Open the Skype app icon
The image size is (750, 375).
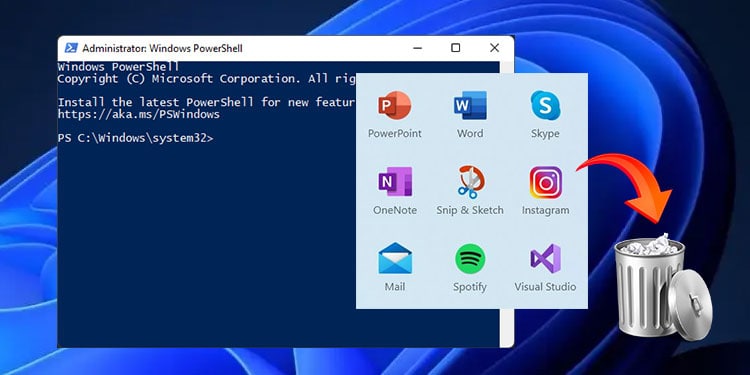coord(545,106)
